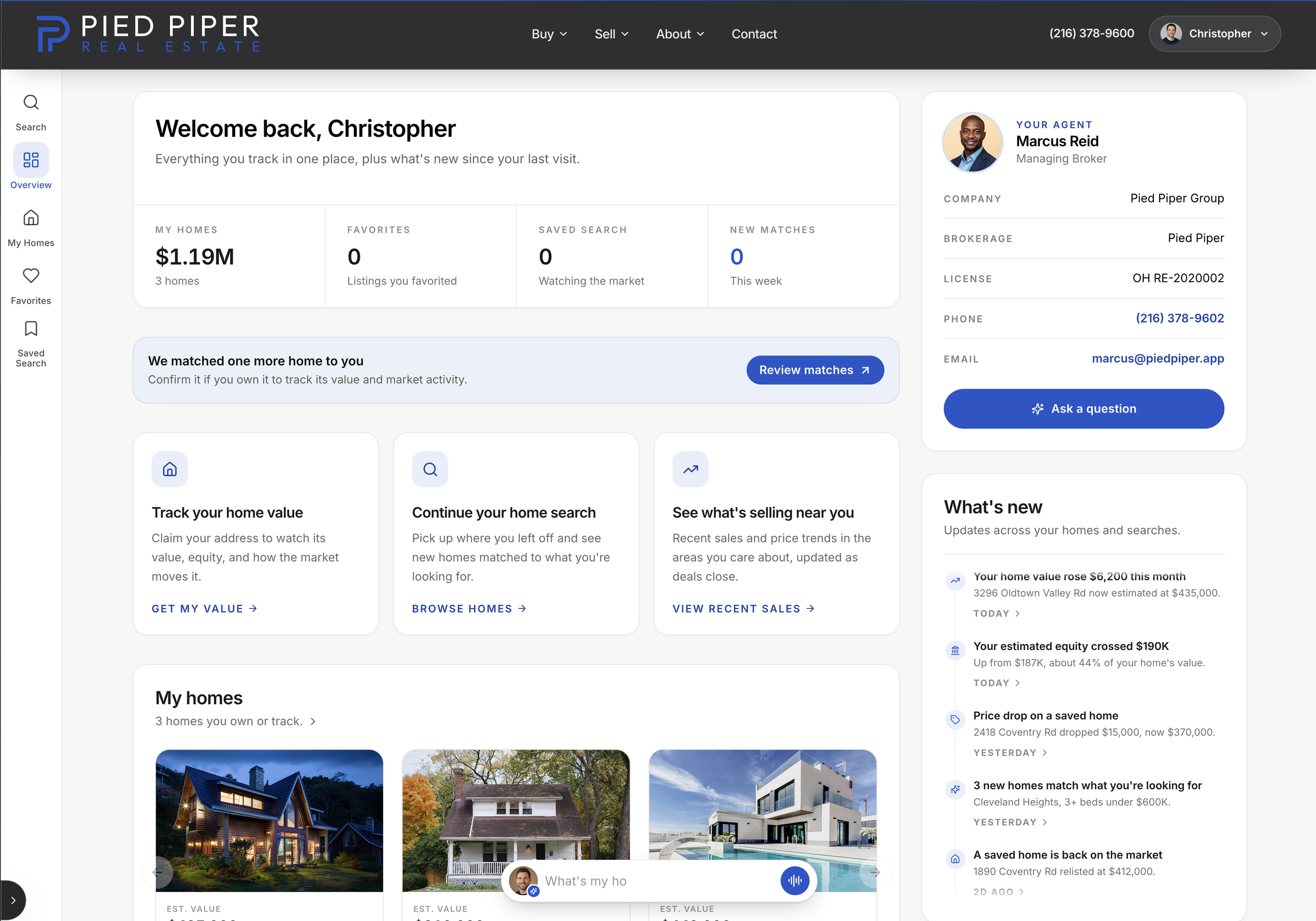Click the voice waveform button in chat bar
This screenshot has width=1316, height=921.
794,880
